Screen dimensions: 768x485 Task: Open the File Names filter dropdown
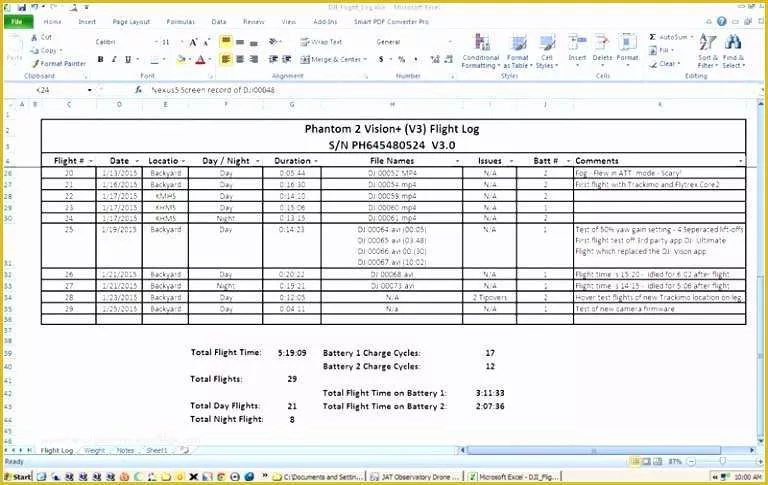457,161
